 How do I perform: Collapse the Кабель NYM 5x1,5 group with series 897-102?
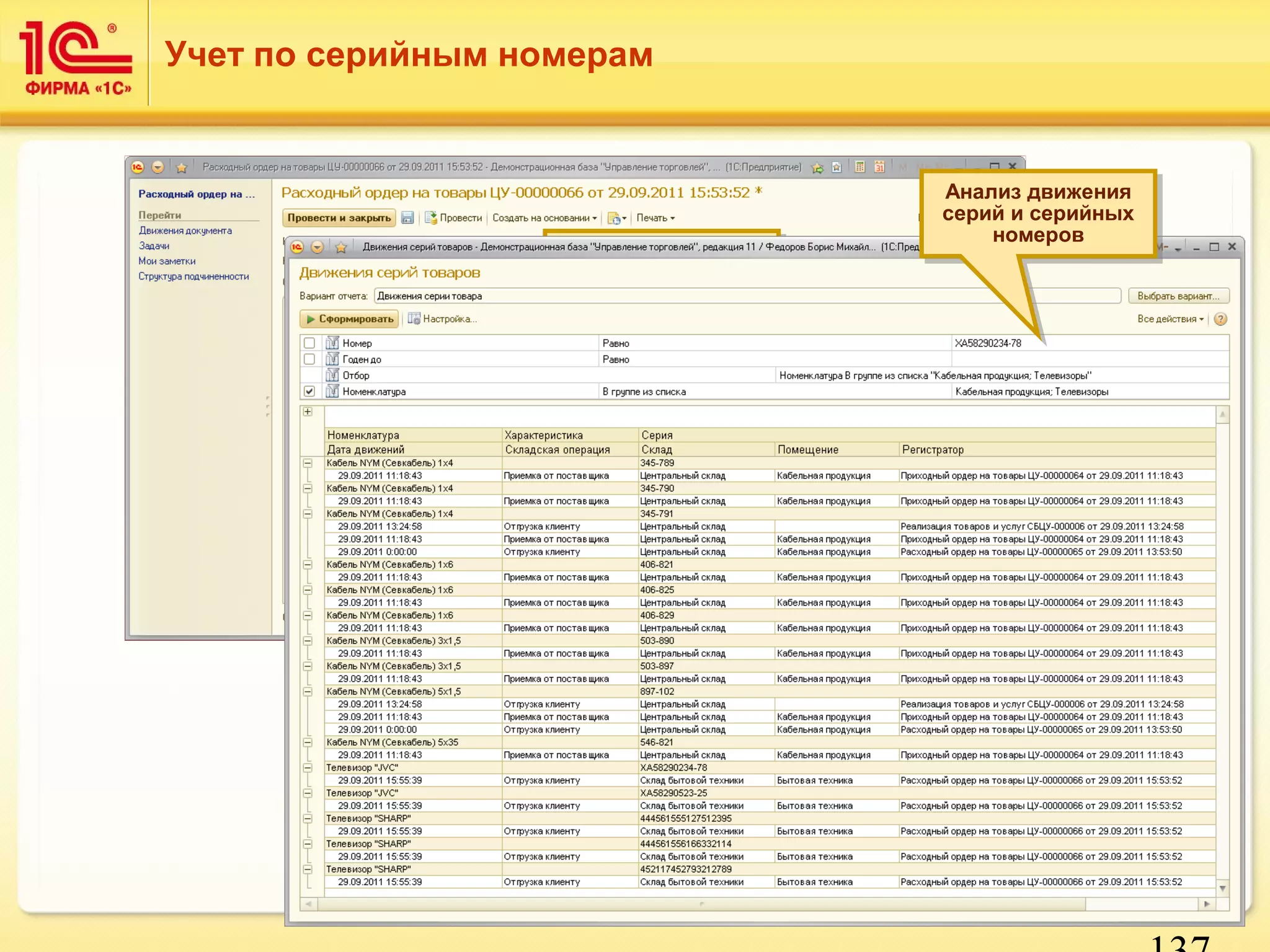point(308,692)
